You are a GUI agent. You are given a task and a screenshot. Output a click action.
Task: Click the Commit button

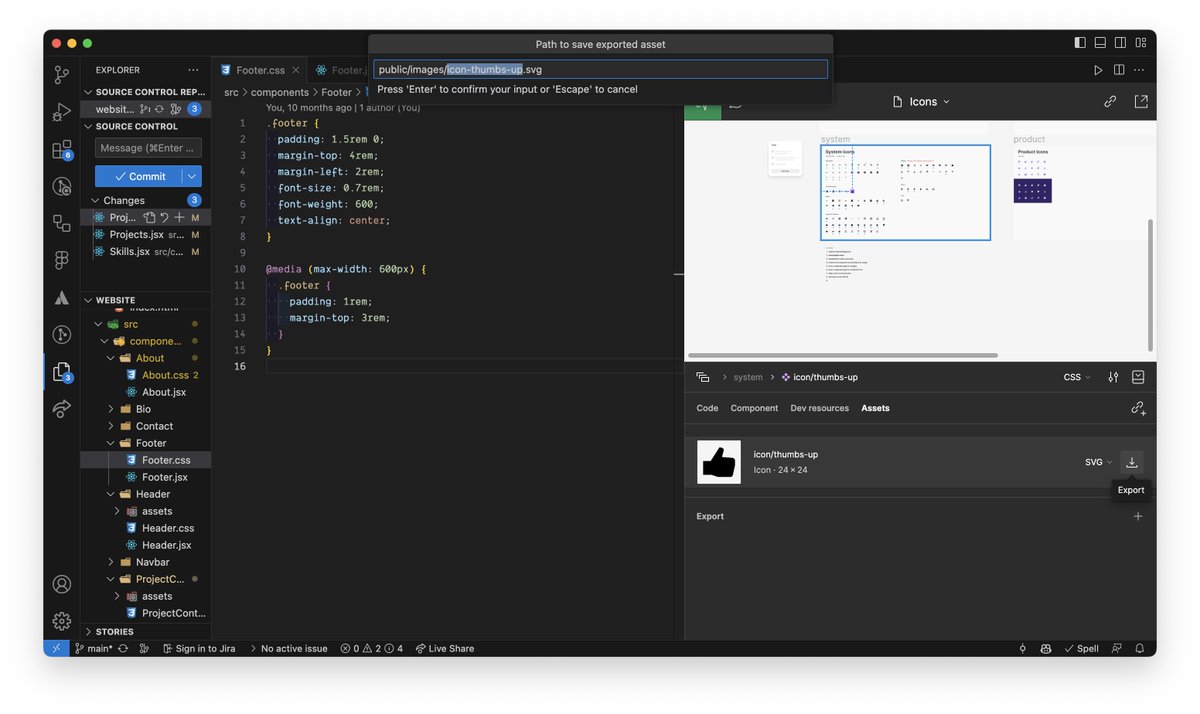(139, 176)
